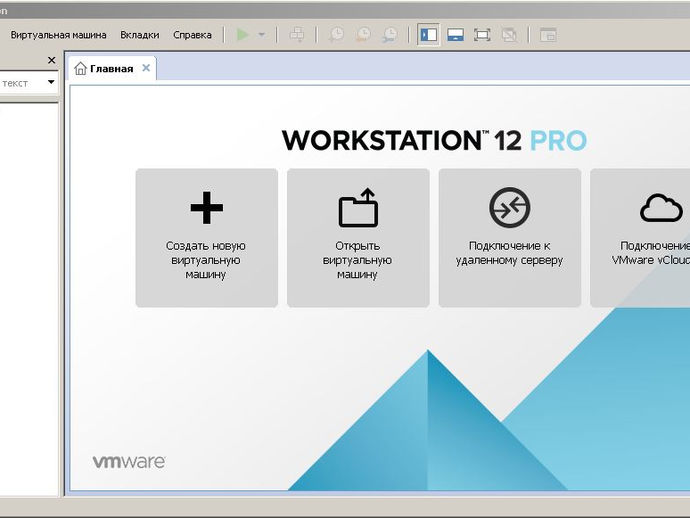The image size is (690, 518).
Task: Open the Вкладки menu
Action: point(139,35)
